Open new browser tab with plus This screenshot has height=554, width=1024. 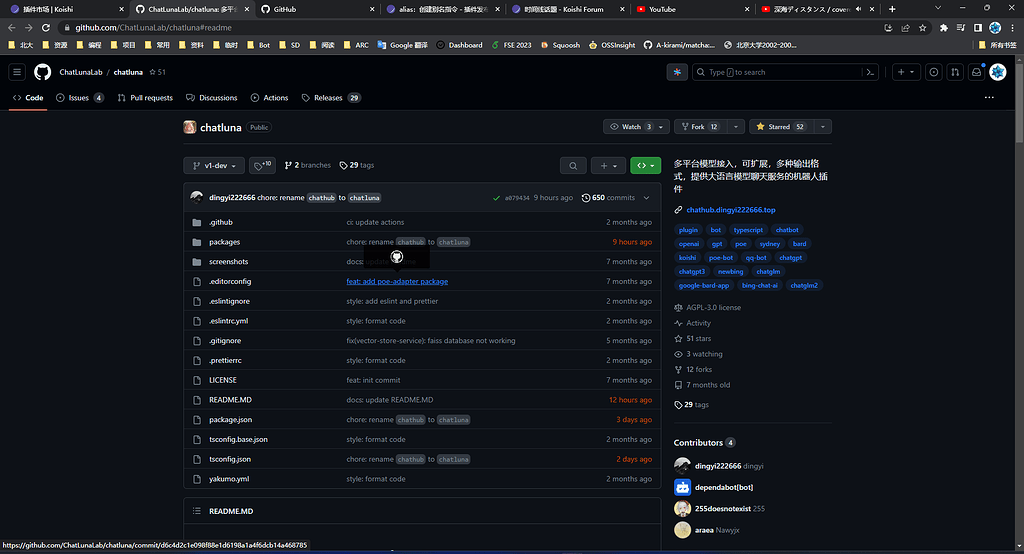pos(892,9)
